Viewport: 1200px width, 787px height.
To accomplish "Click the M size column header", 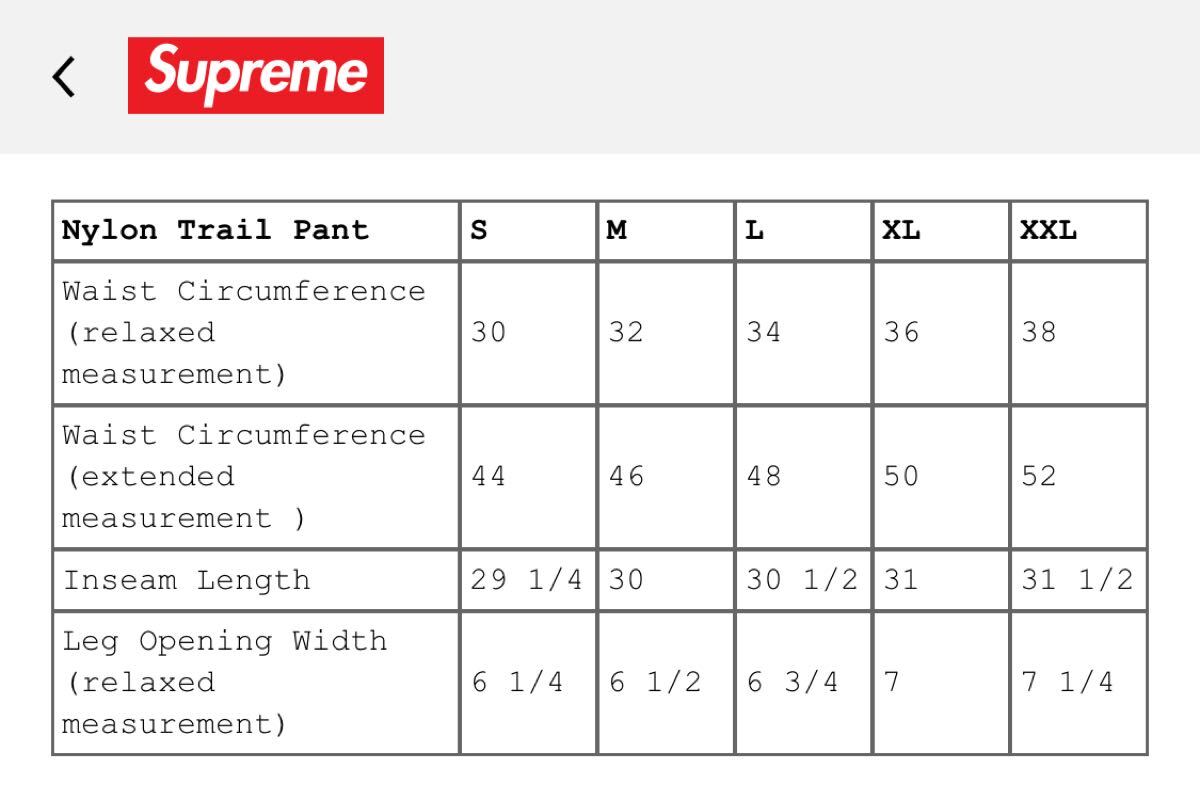I will pyautogui.click(x=666, y=231).
